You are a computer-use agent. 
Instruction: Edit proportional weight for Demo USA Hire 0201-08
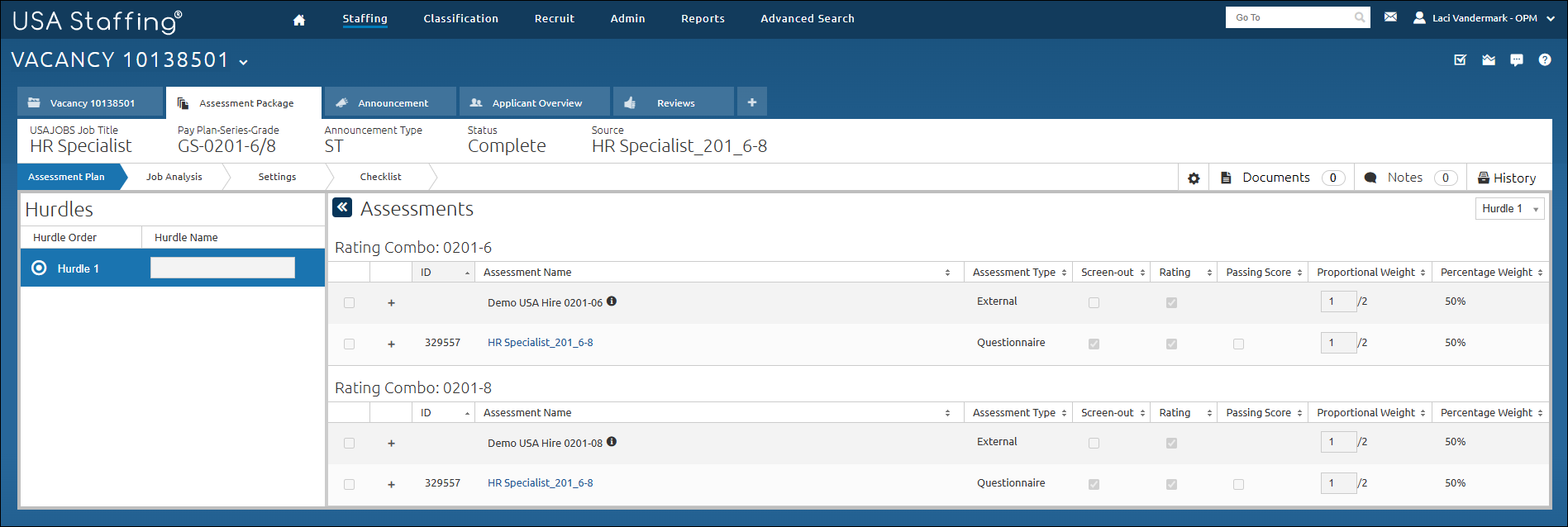click(1338, 442)
